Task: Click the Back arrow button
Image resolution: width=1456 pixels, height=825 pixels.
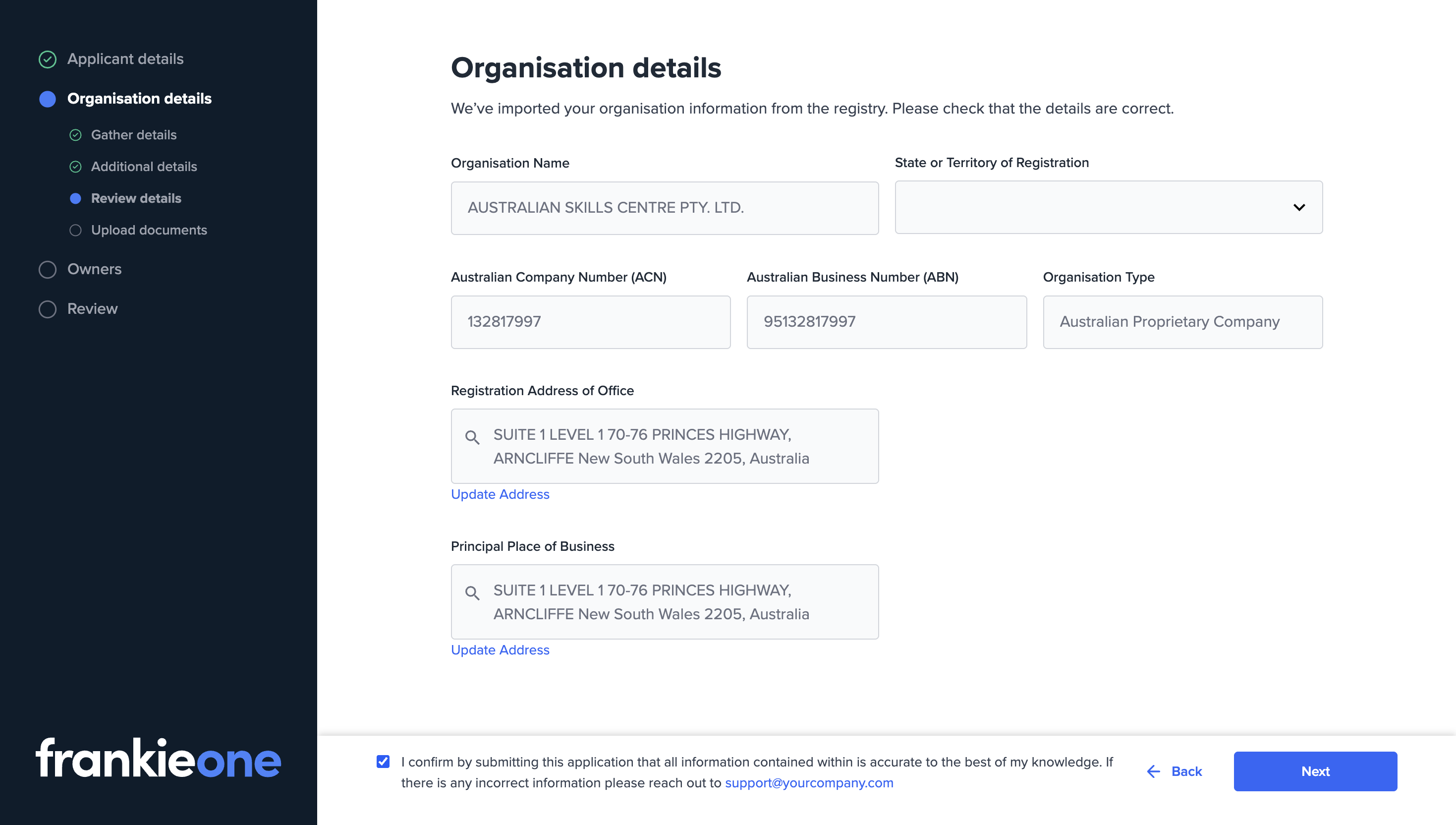Action: (x=1174, y=771)
